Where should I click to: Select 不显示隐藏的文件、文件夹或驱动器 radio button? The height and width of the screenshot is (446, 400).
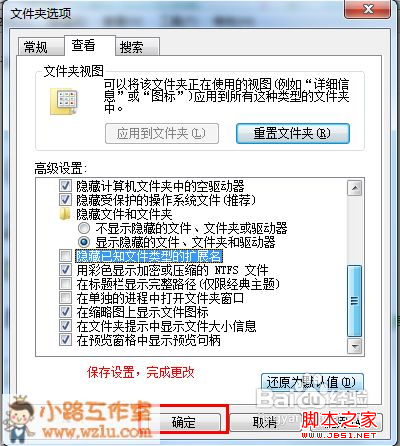pyautogui.click(x=84, y=228)
